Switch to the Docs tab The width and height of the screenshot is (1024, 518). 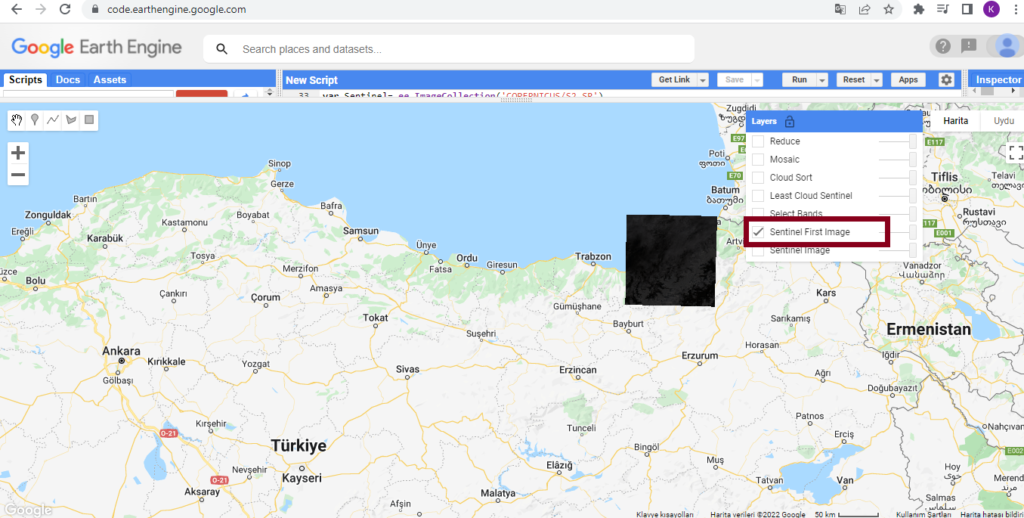pyautogui.click(x=68, y=80)
